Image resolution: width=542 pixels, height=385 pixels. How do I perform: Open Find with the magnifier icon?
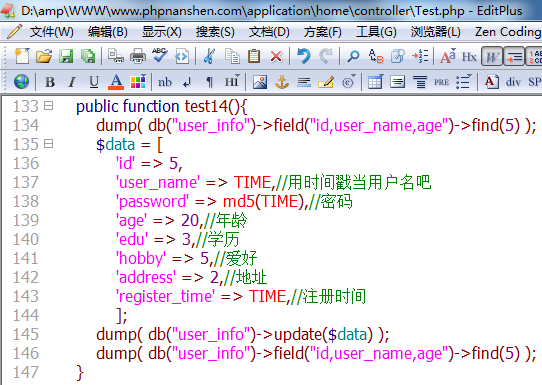tap(353, 56)
